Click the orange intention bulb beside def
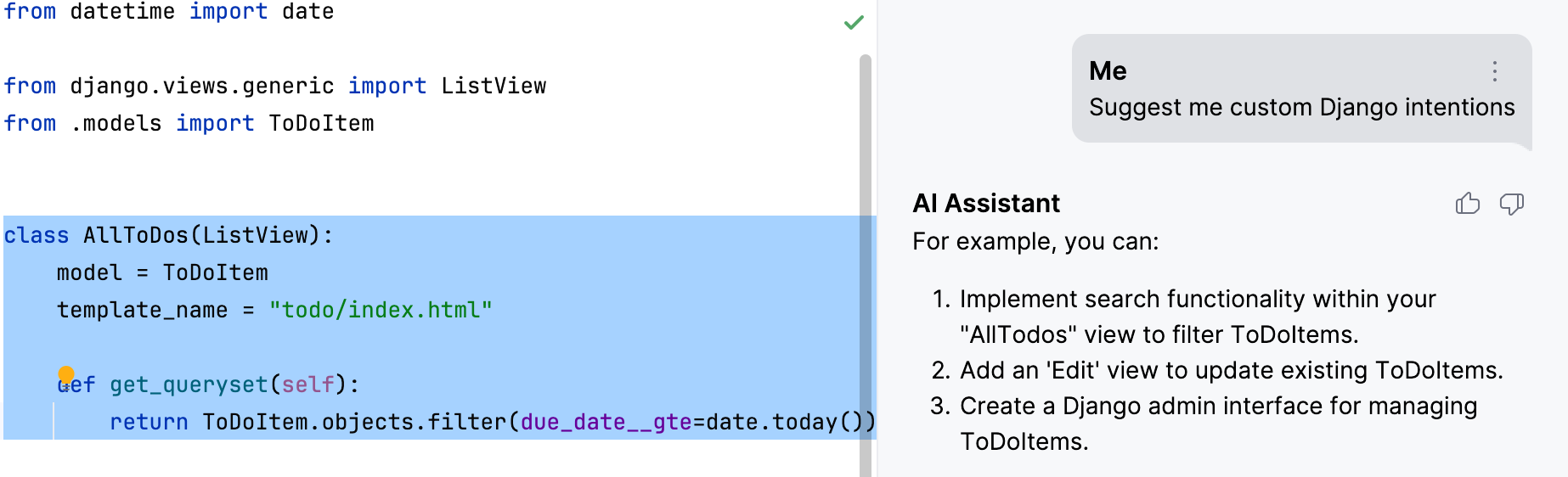 (x=66, y=374)
